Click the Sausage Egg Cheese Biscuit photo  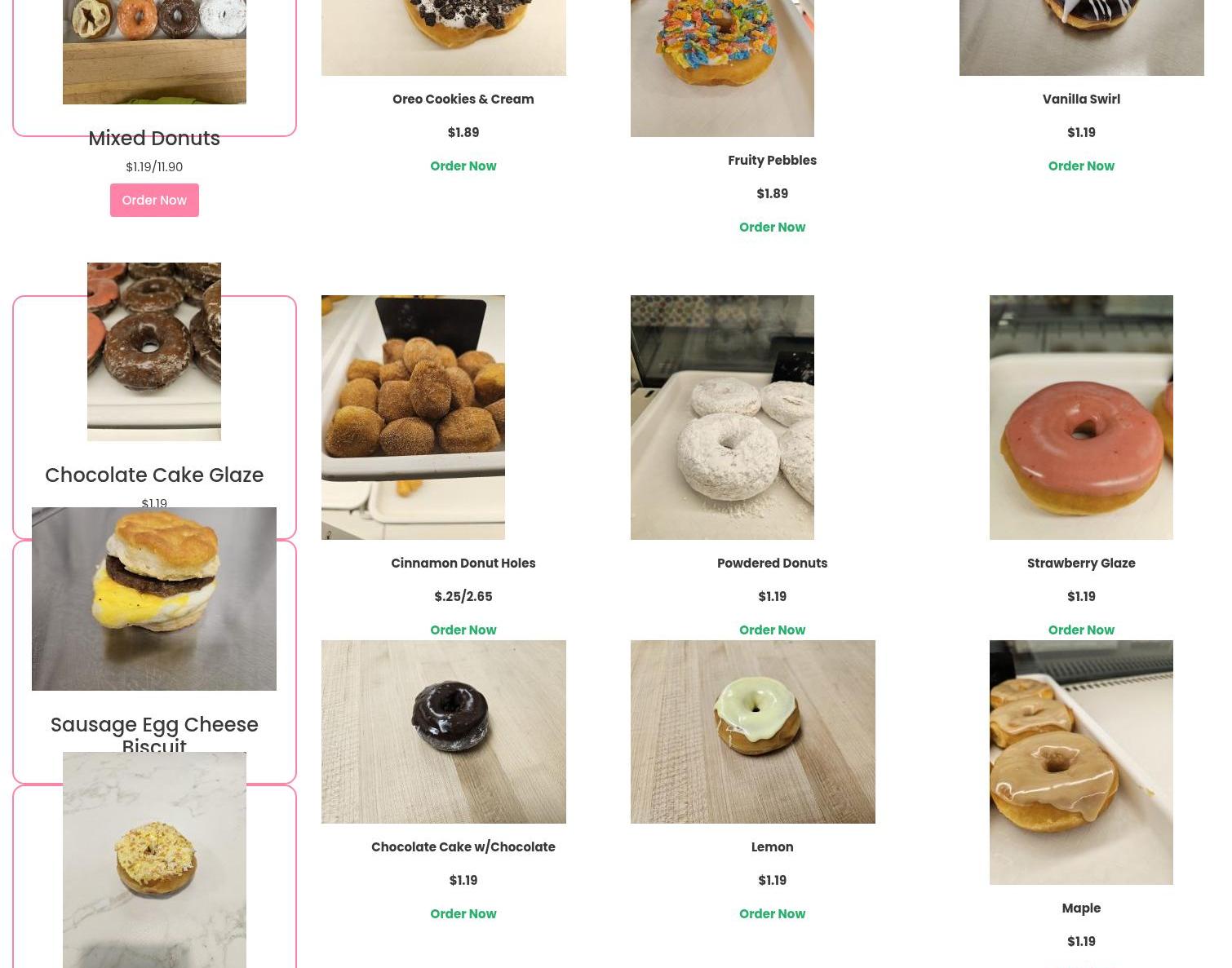pos(154,599)
